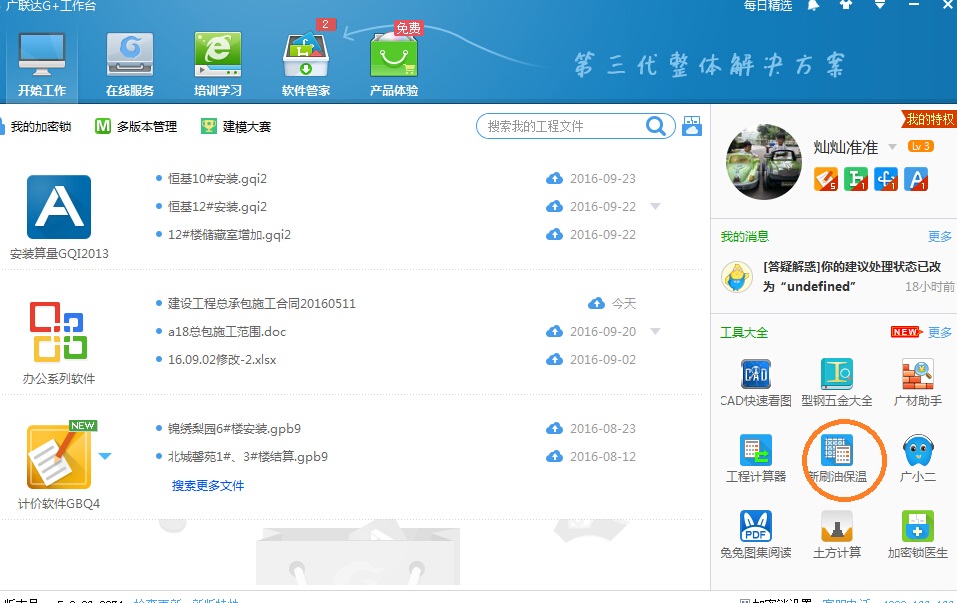This screenshot has height=603, width=957.
Task: Open 我的加密锁
Action: pos(37,126)
